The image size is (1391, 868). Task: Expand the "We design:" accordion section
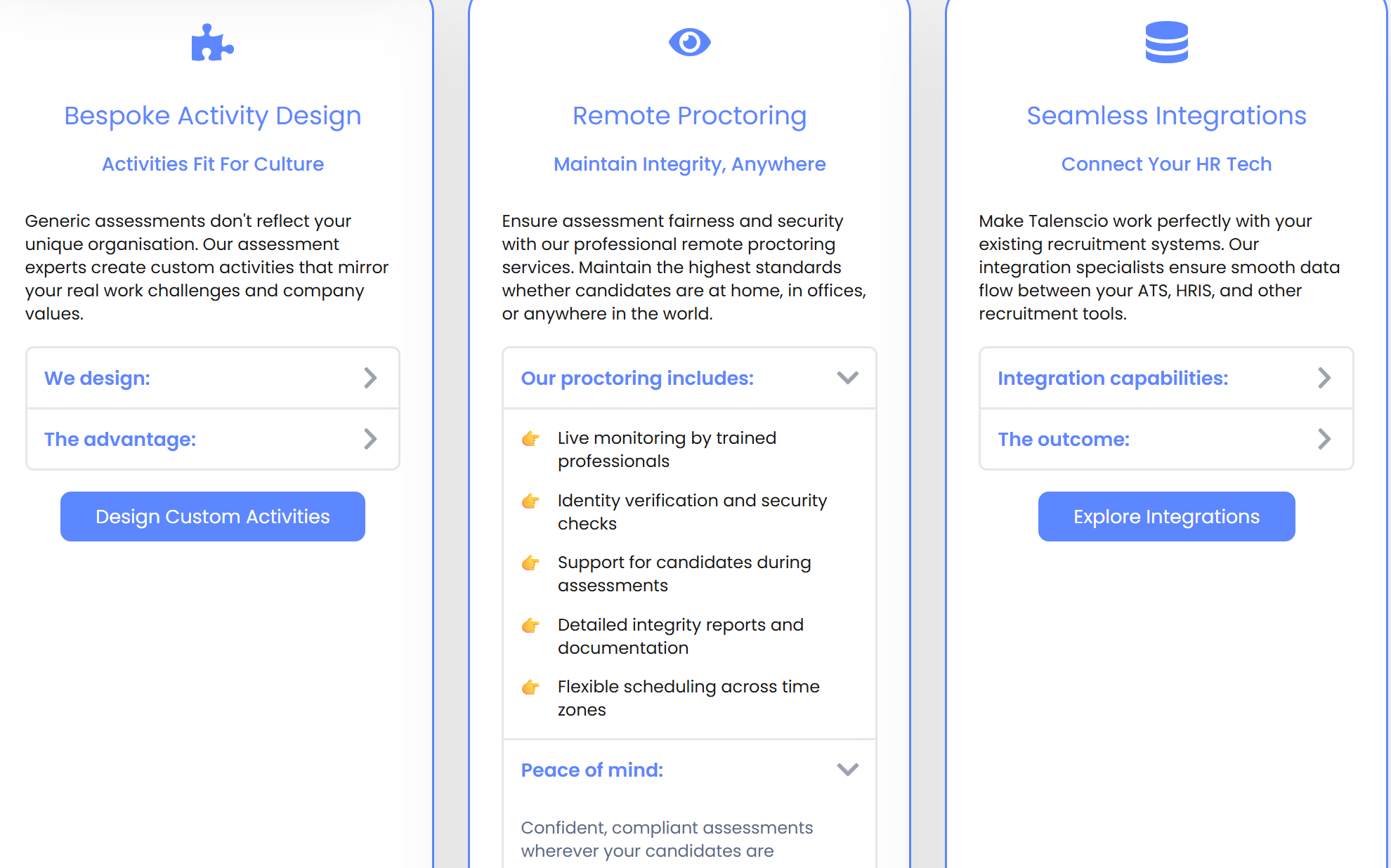coord(213,378)
